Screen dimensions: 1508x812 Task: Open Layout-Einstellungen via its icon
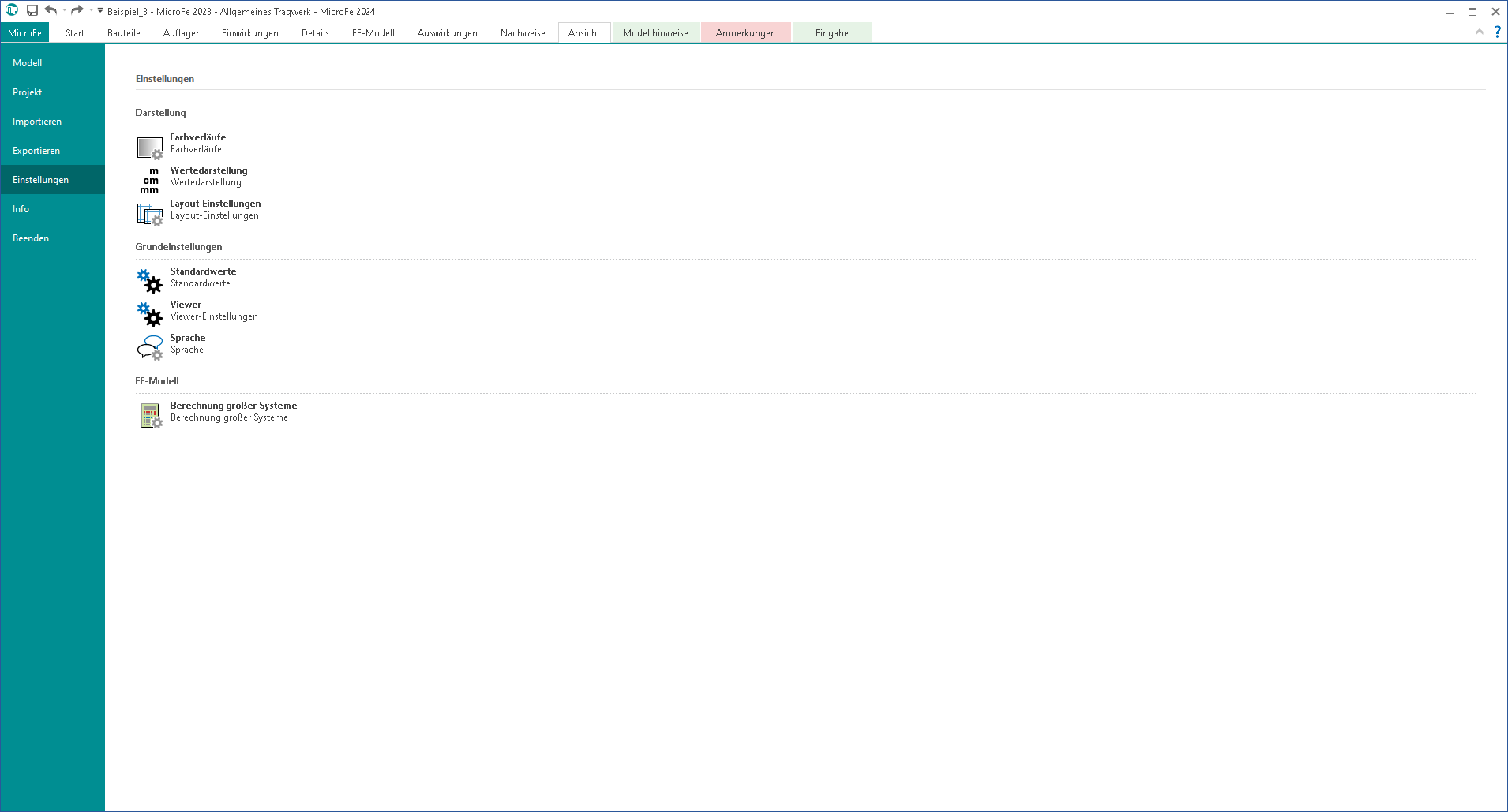(149, 214)
